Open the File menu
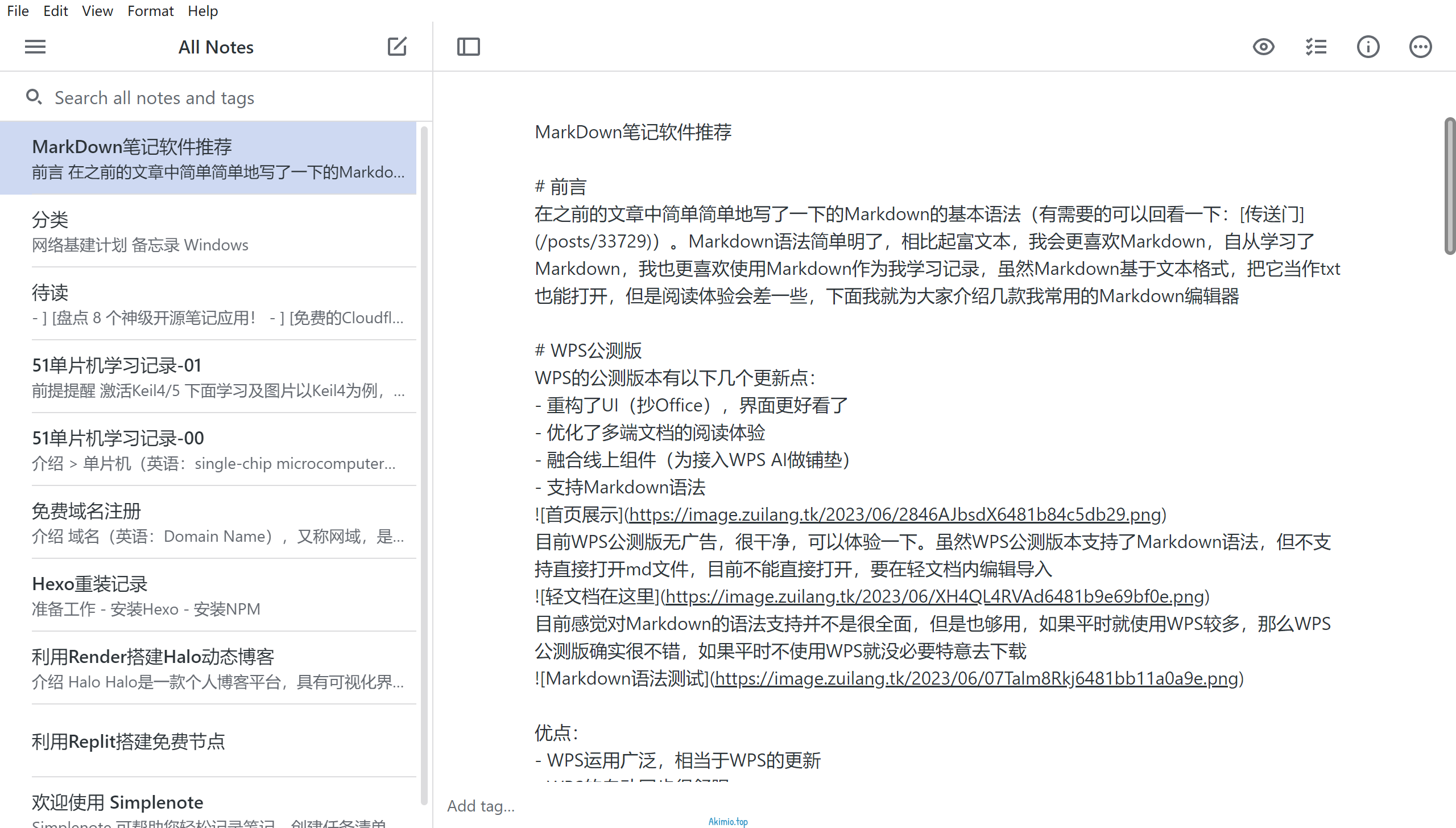This screenshot has width=1456, height=828. tap(18, 11)
